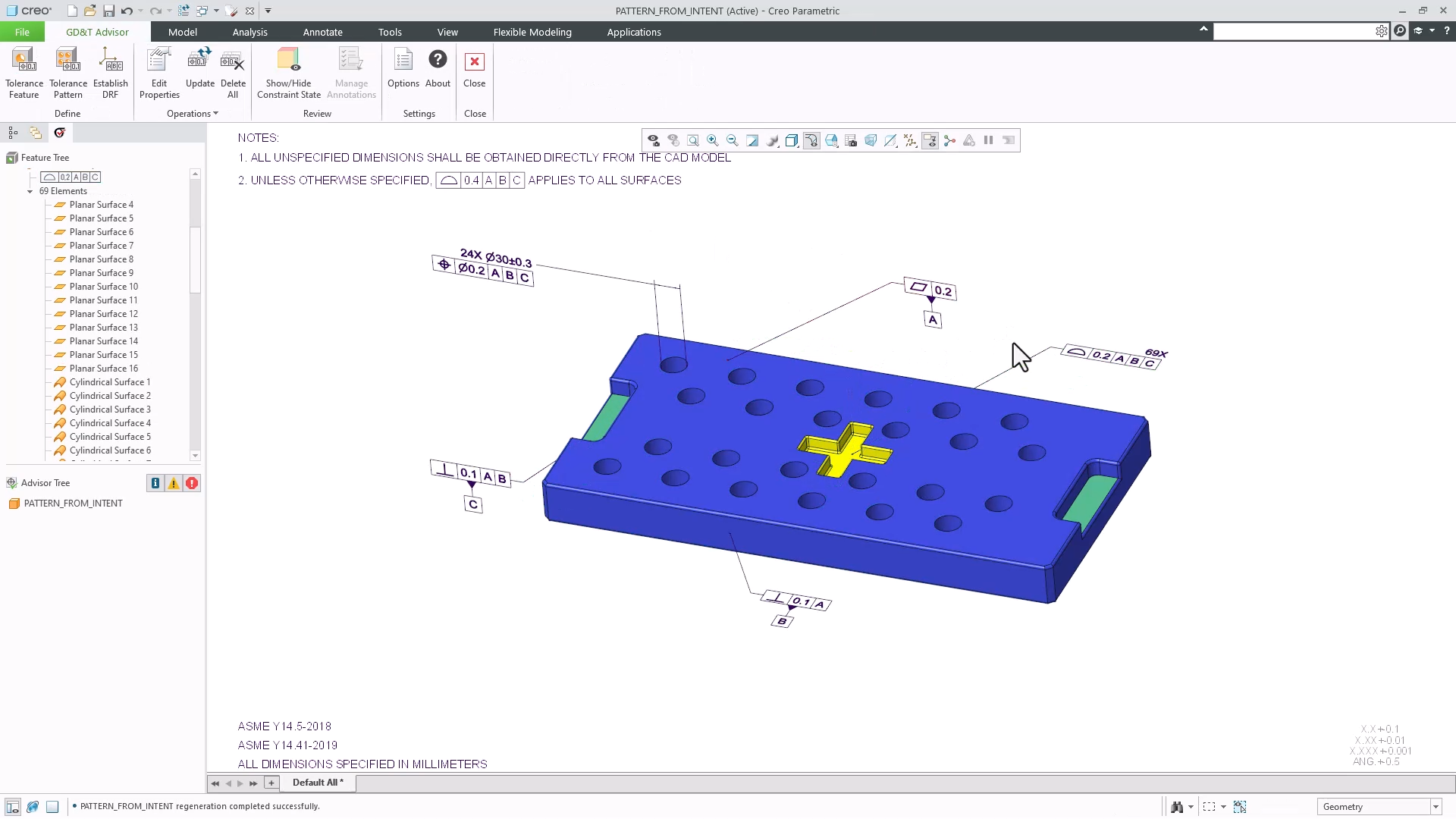The image size is (1456, 819).
Task: Collapse the 69 Elements tree node
Action: pyautogui.click(x=30, y=190)
